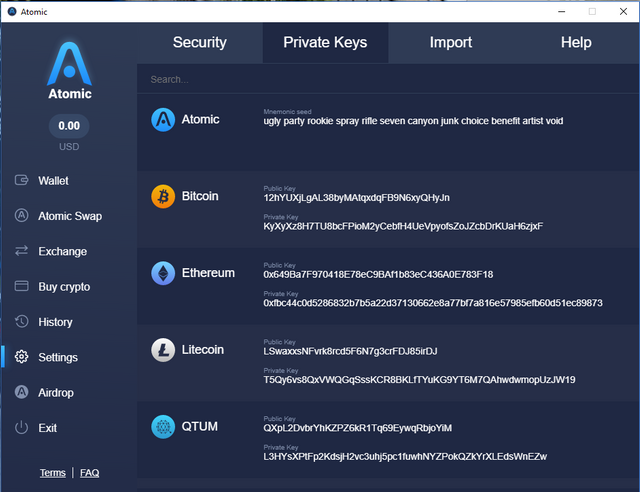Open the Wallet section icon
The image size is (640, 492).
22,180
